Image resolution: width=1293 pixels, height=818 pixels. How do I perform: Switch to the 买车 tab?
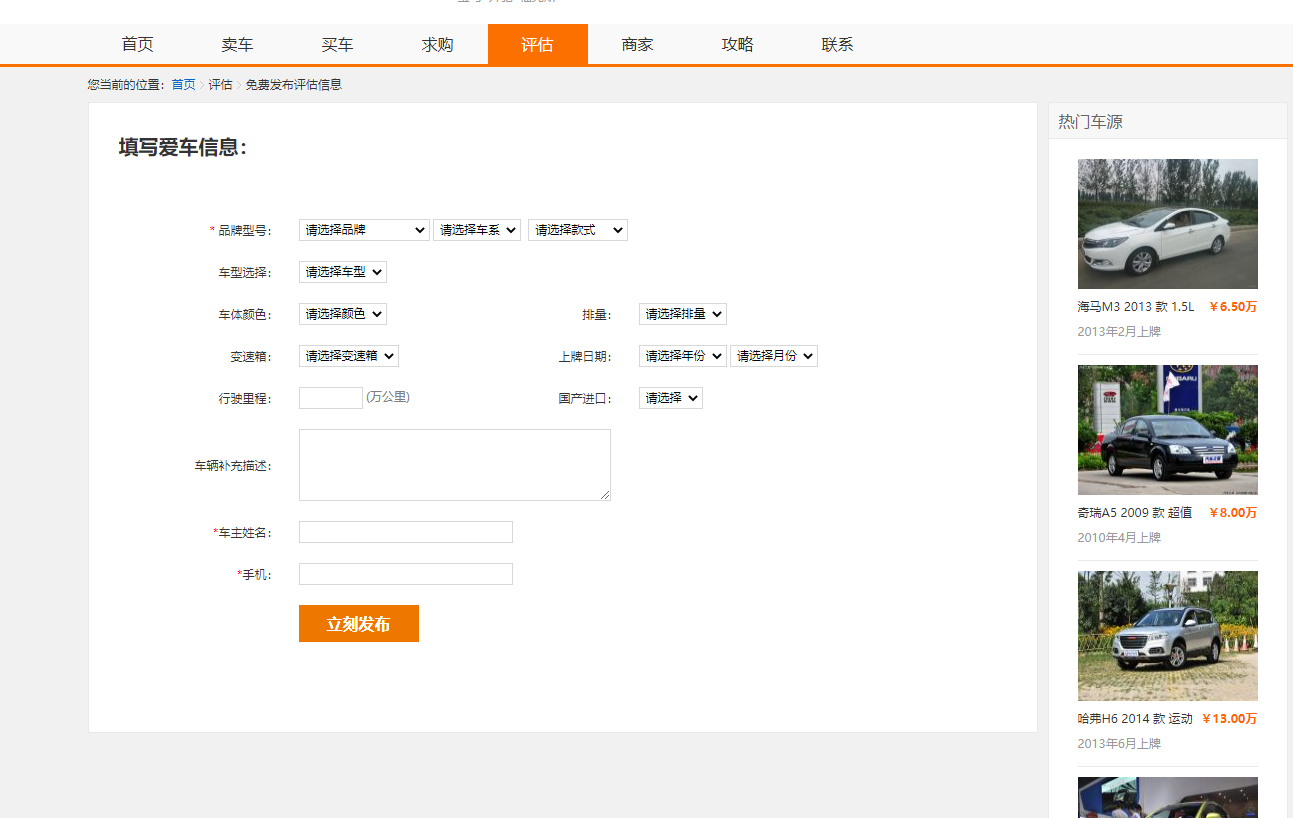pos(337,44)
